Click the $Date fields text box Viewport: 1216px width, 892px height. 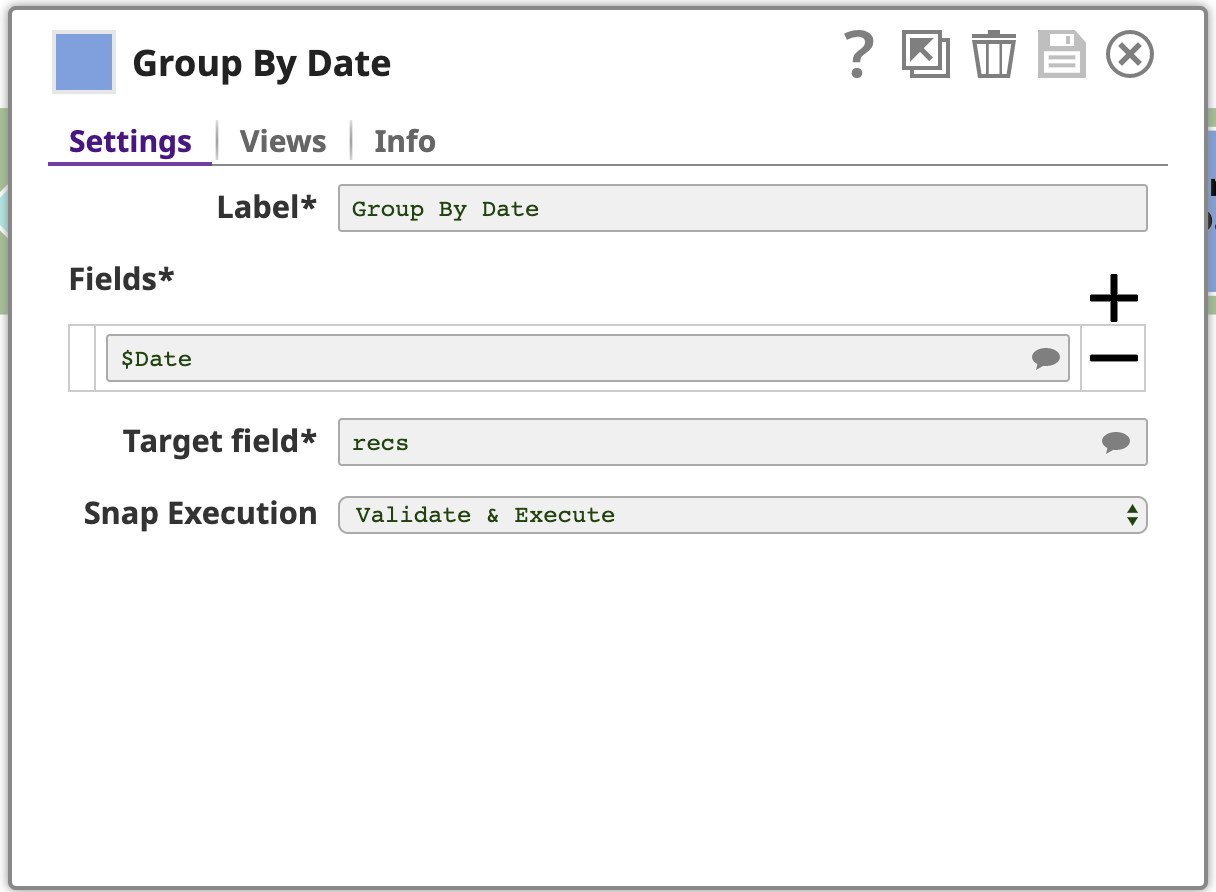pos(588,359)
